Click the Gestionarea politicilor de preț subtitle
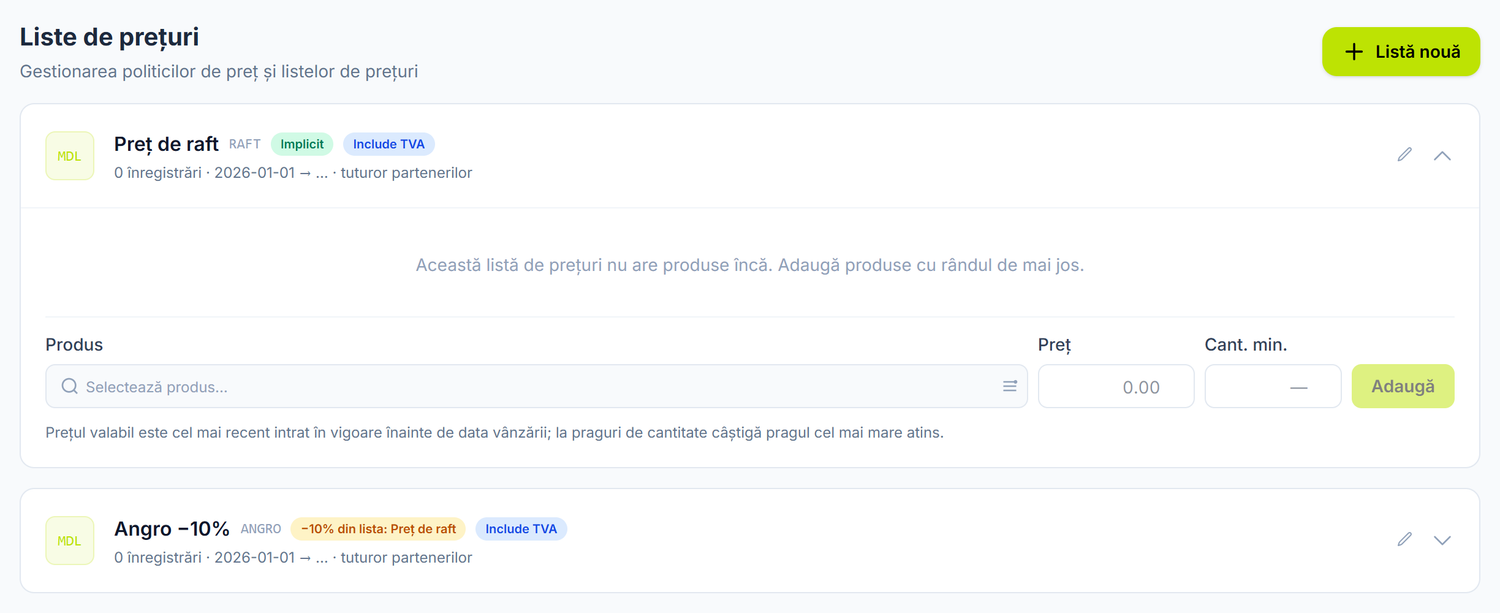The image size is (1500, 613). click(x=219, y=72)
